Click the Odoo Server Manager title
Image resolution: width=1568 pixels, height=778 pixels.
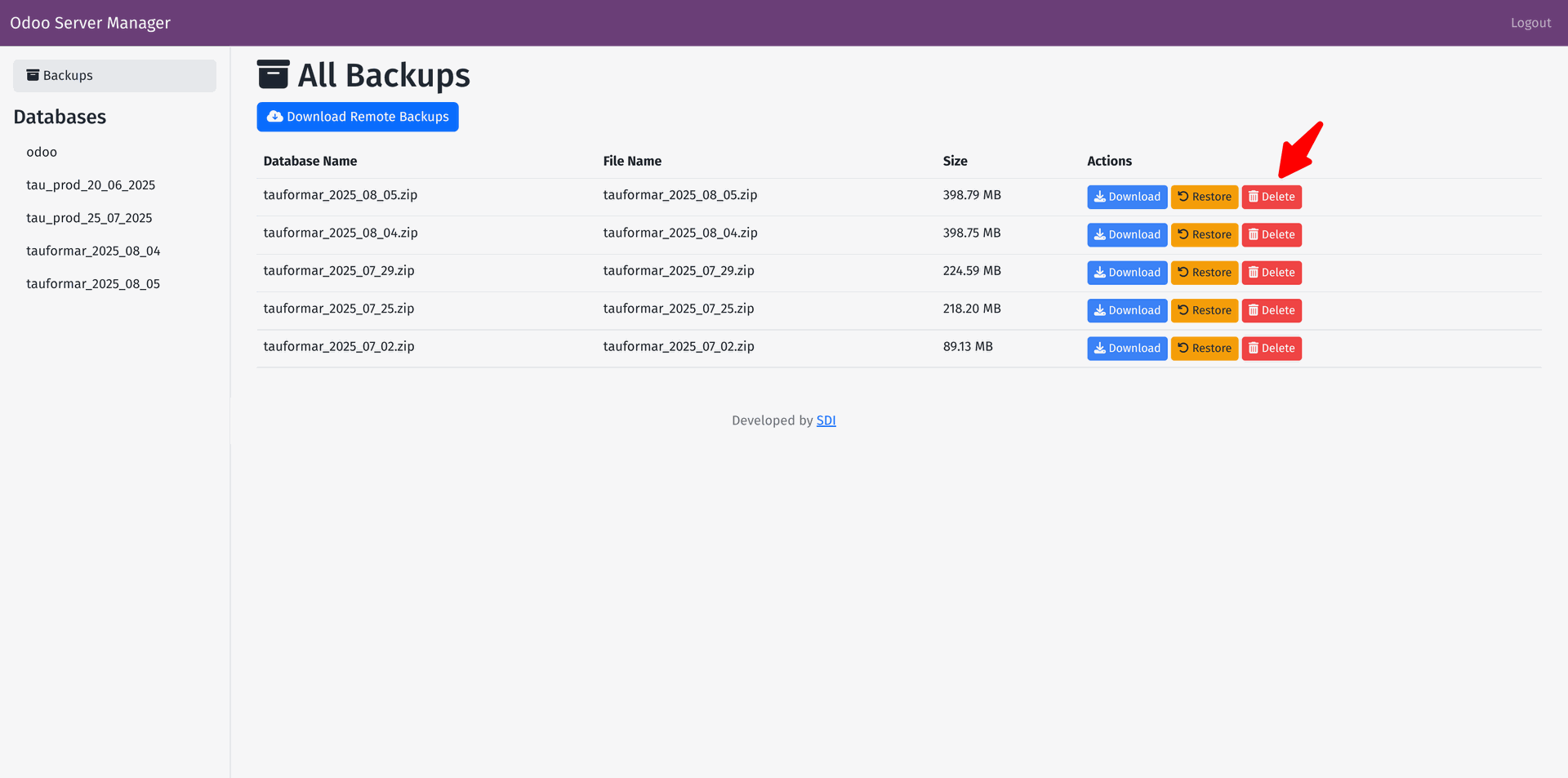click(x=90, y=23)
